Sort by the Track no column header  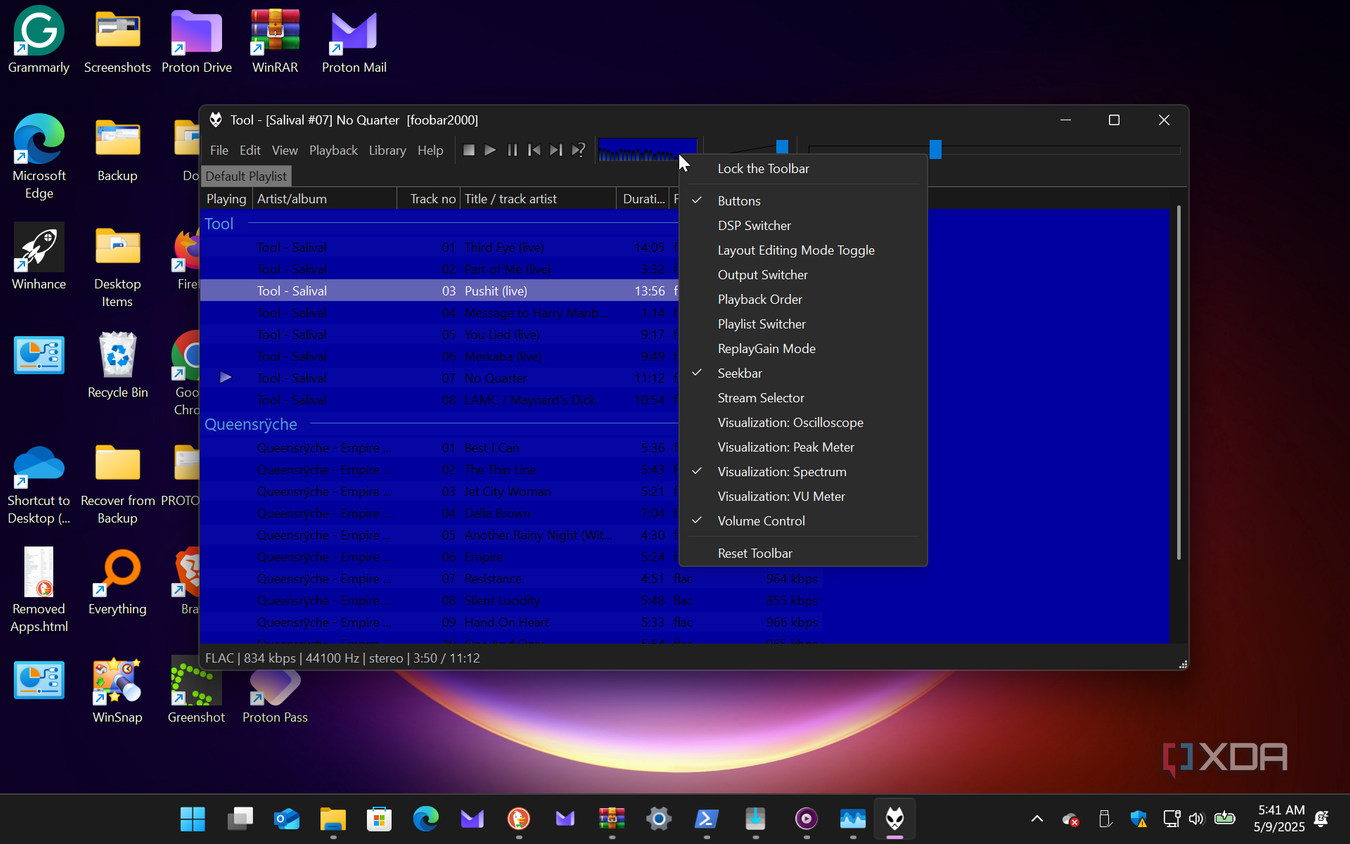point(429,199)
